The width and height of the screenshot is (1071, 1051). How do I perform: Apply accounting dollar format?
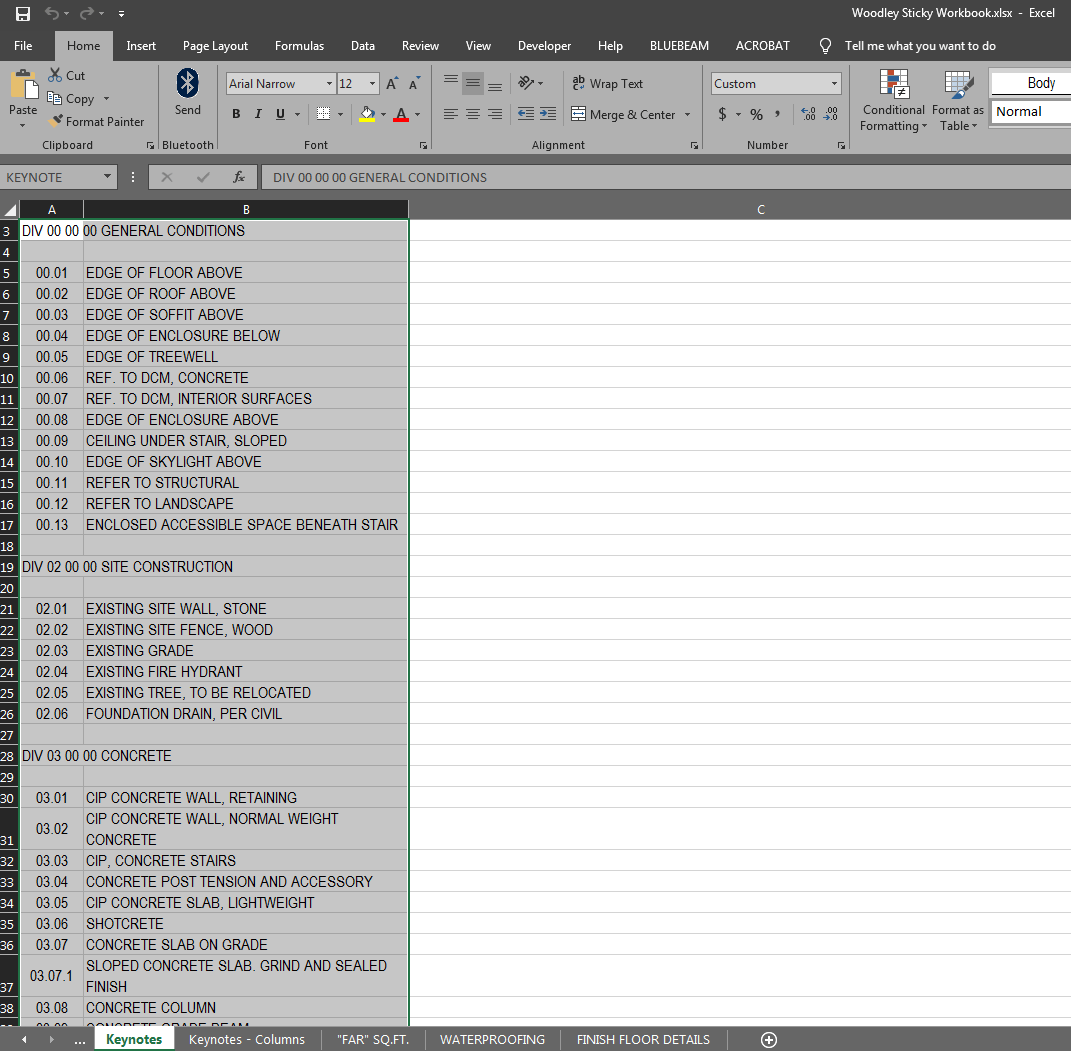coord(722,114)
